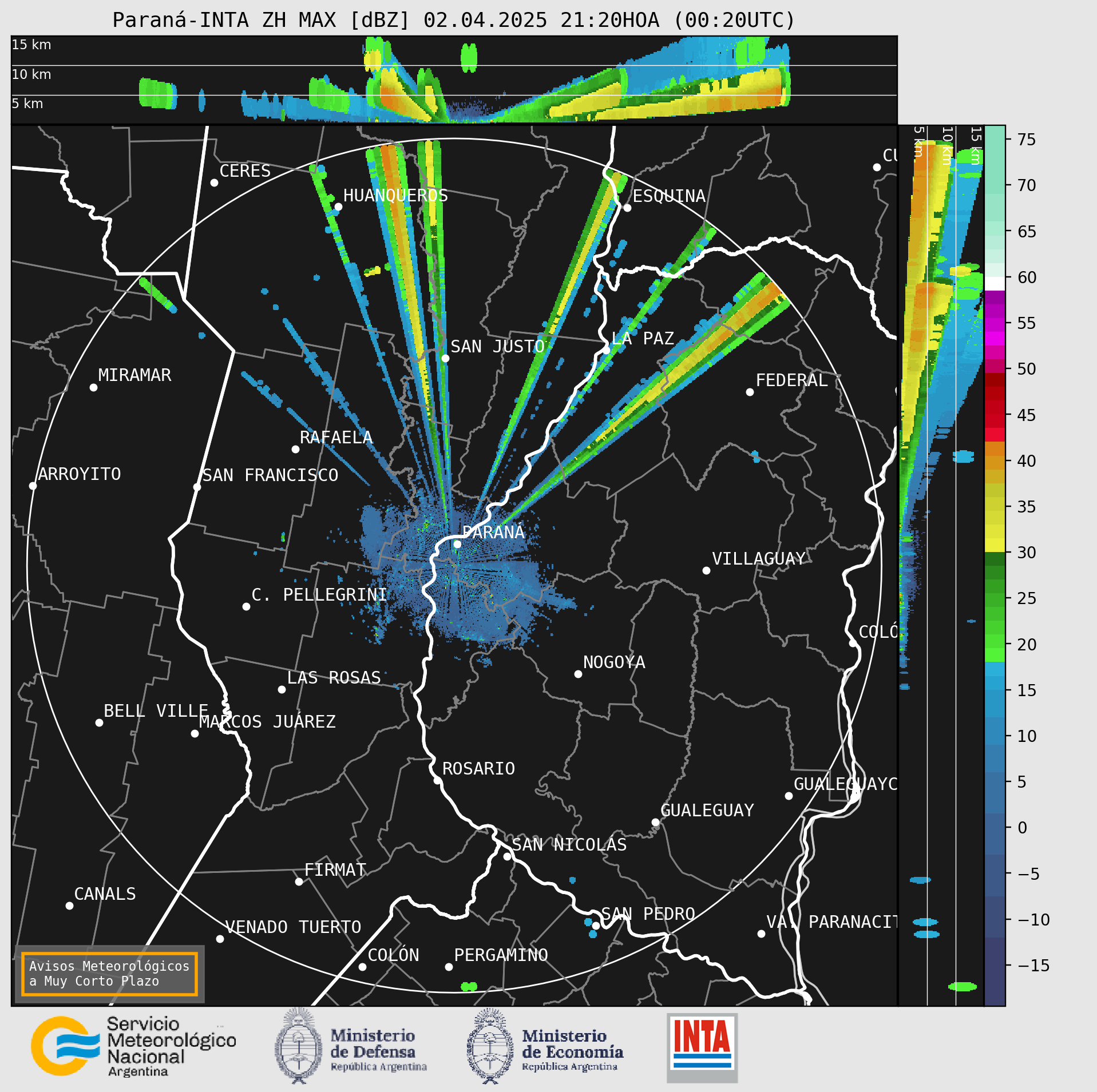
Task: Click the LAS ROSAS city label
Action: (x=334, y=678)
